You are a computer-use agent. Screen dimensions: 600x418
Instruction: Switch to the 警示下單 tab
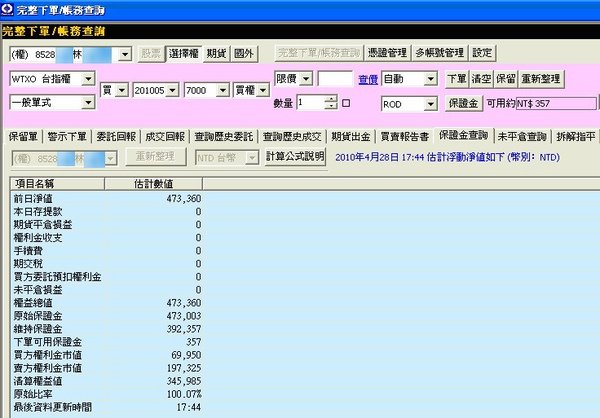pyautogui.click(x=67, y=137)
